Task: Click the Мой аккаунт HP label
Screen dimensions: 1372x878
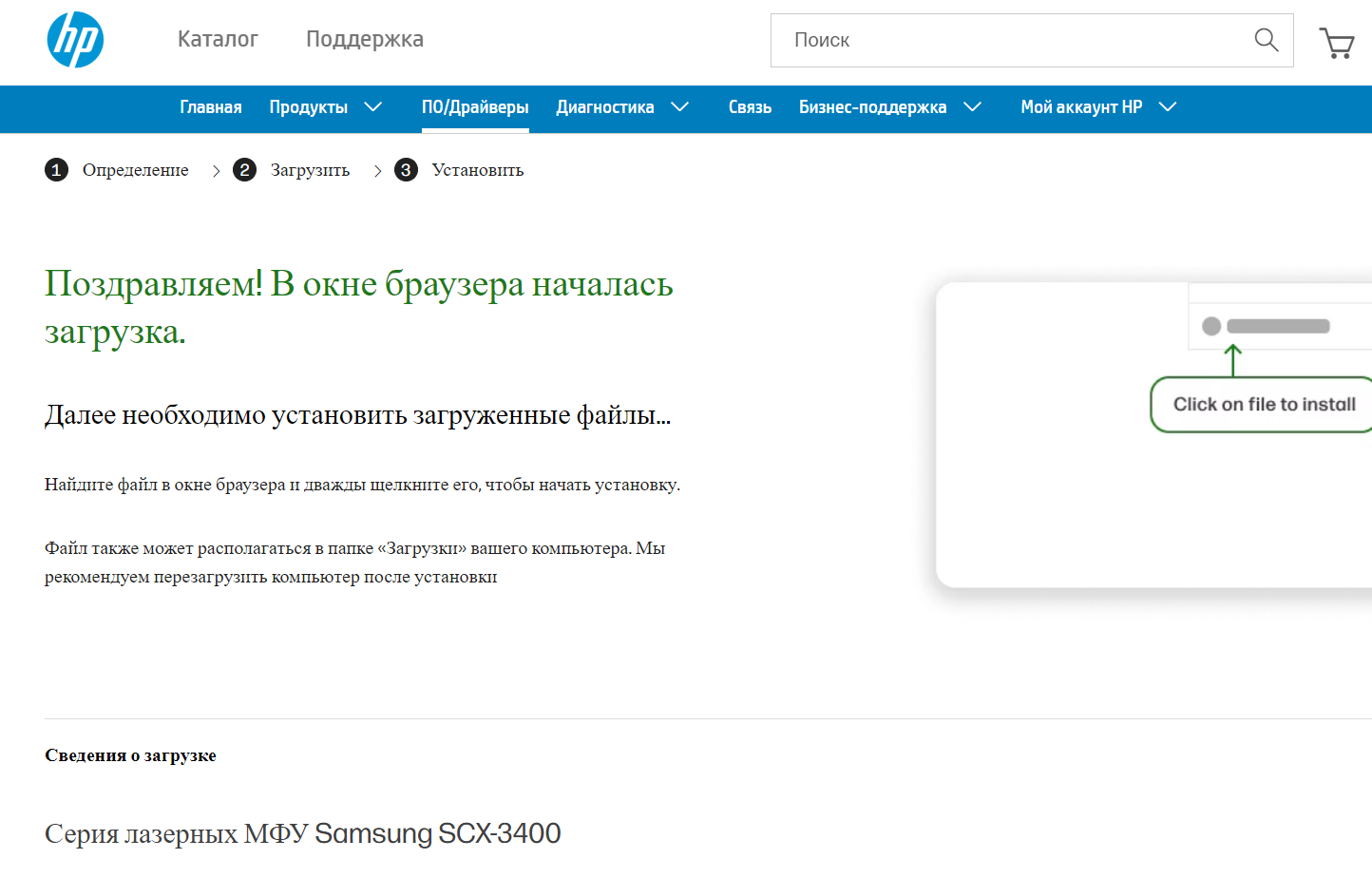Action: click(1081, 107)
